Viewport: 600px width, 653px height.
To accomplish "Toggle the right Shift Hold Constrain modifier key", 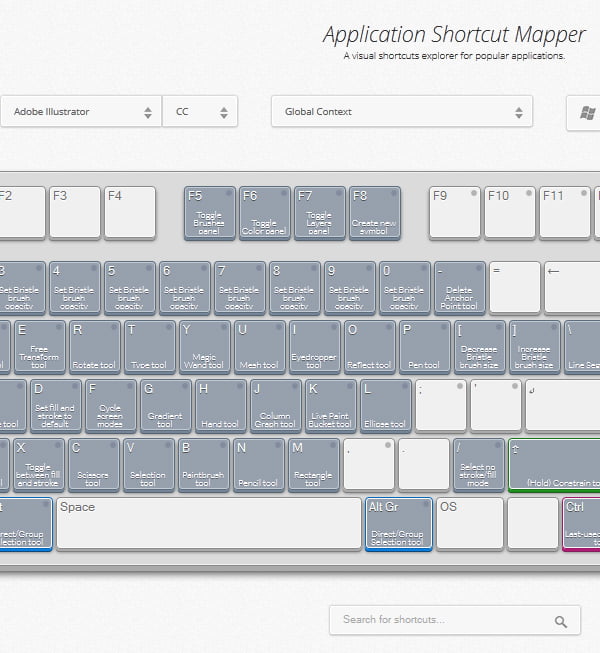I will [x=554, y=465].
